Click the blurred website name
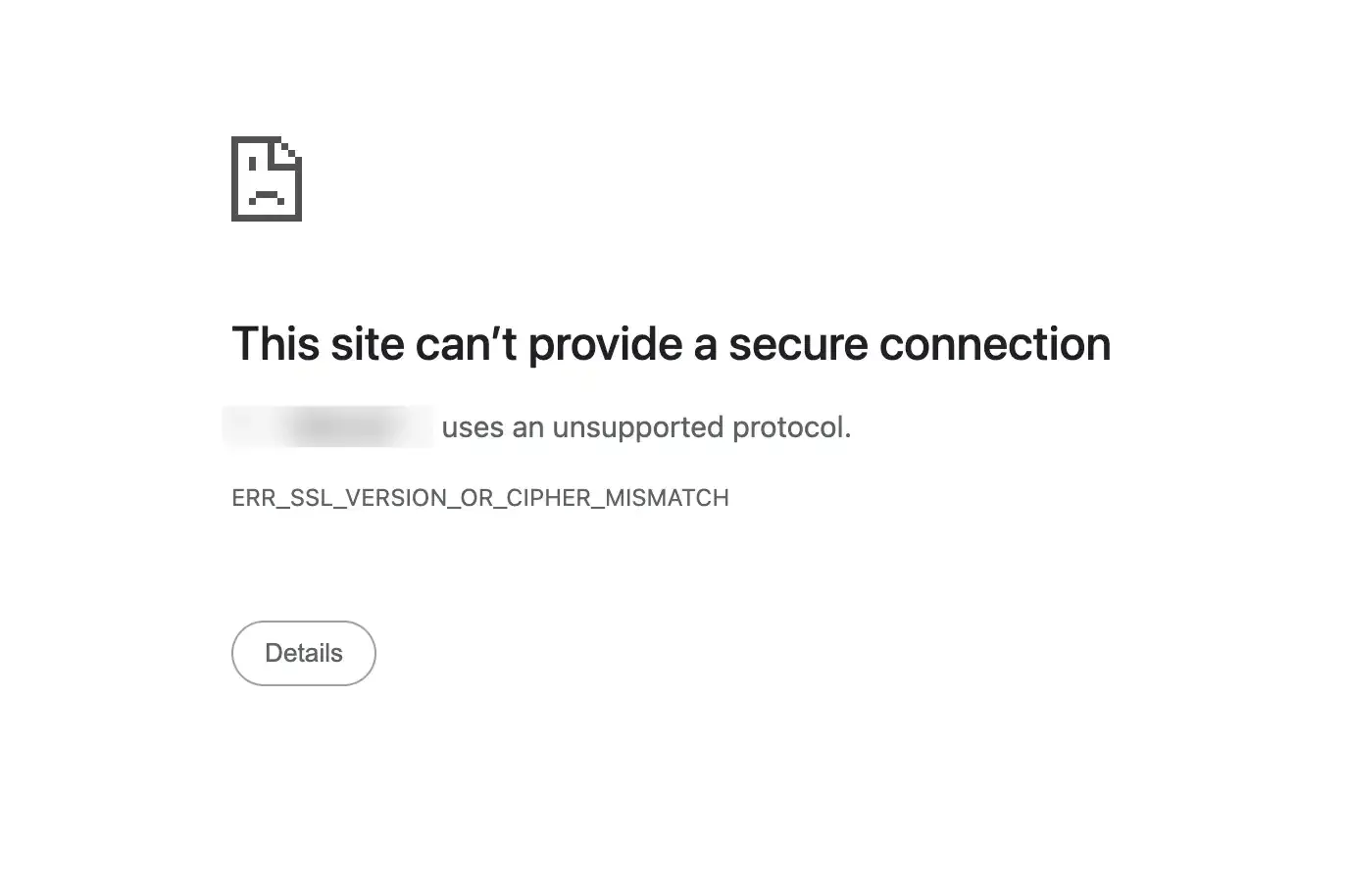Image resolution: width=1347 pixels, height=896 pixels. [328, 425]
